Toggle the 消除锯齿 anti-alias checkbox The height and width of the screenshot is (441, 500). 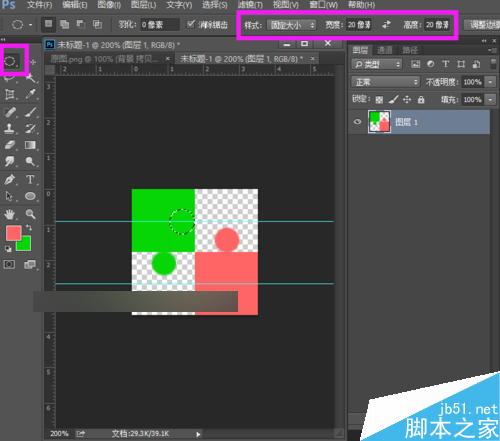191,24
